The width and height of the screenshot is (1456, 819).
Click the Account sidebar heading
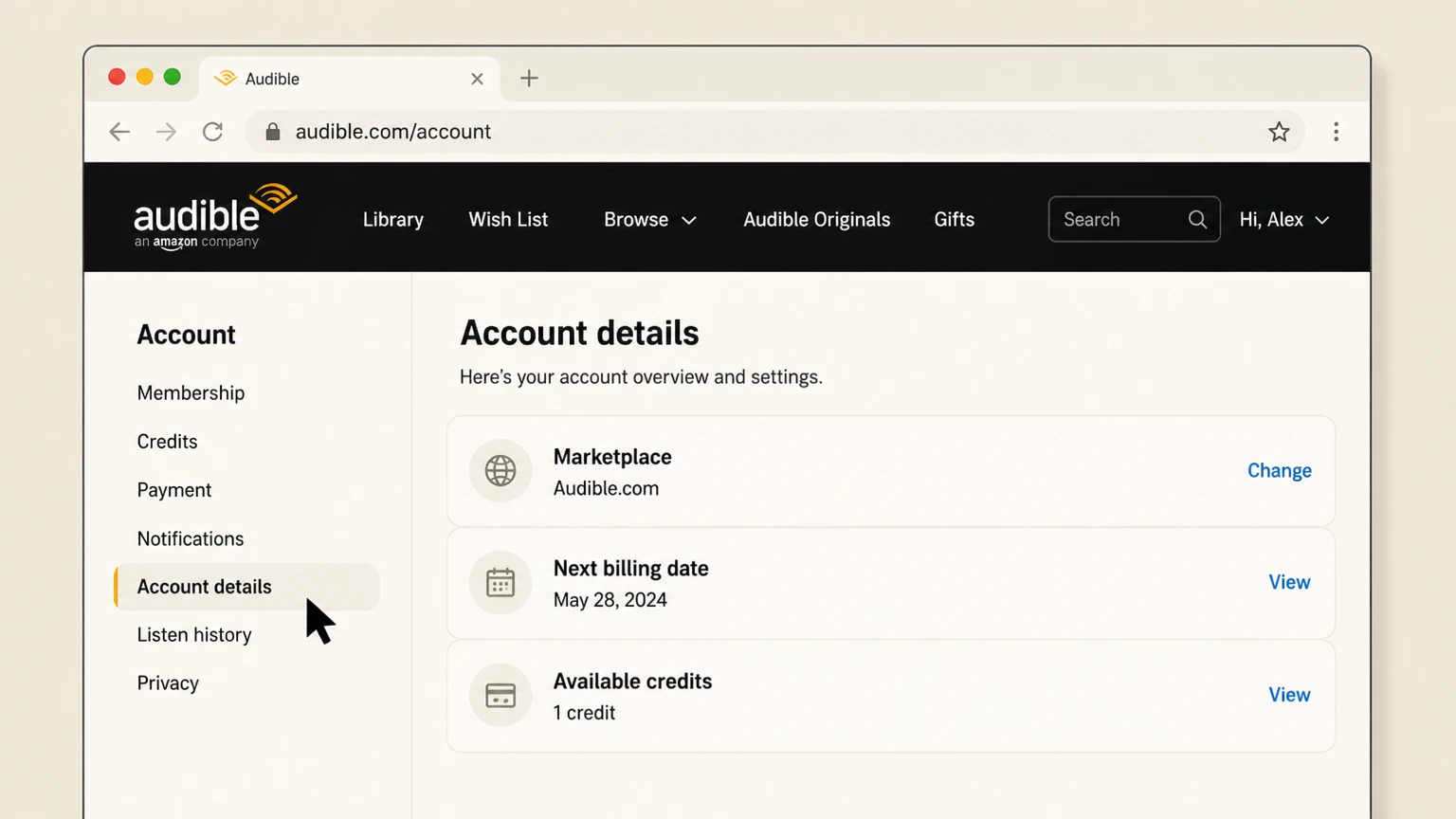(186, 335)
